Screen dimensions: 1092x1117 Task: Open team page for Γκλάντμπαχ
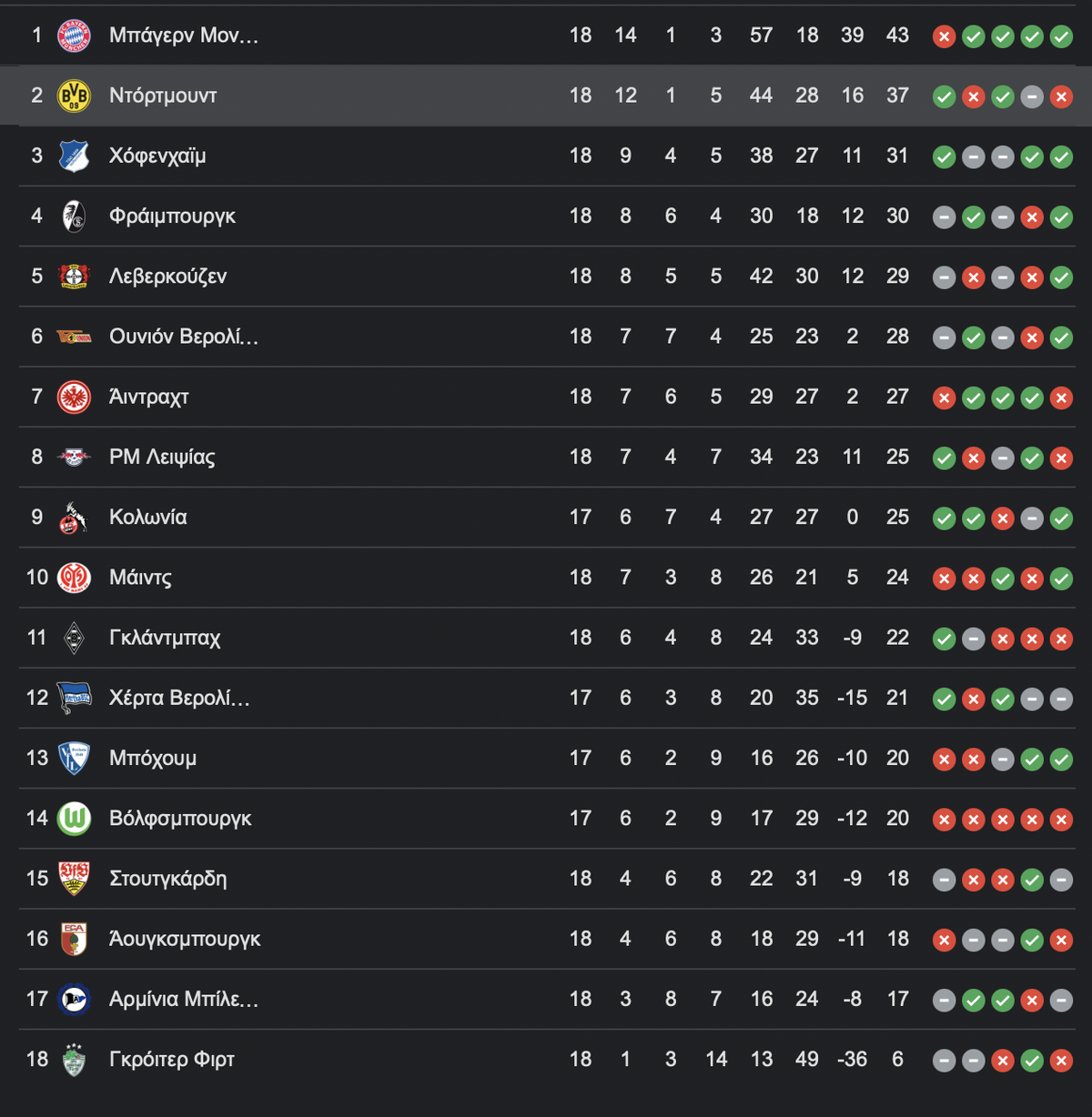[x=165, y=638]
